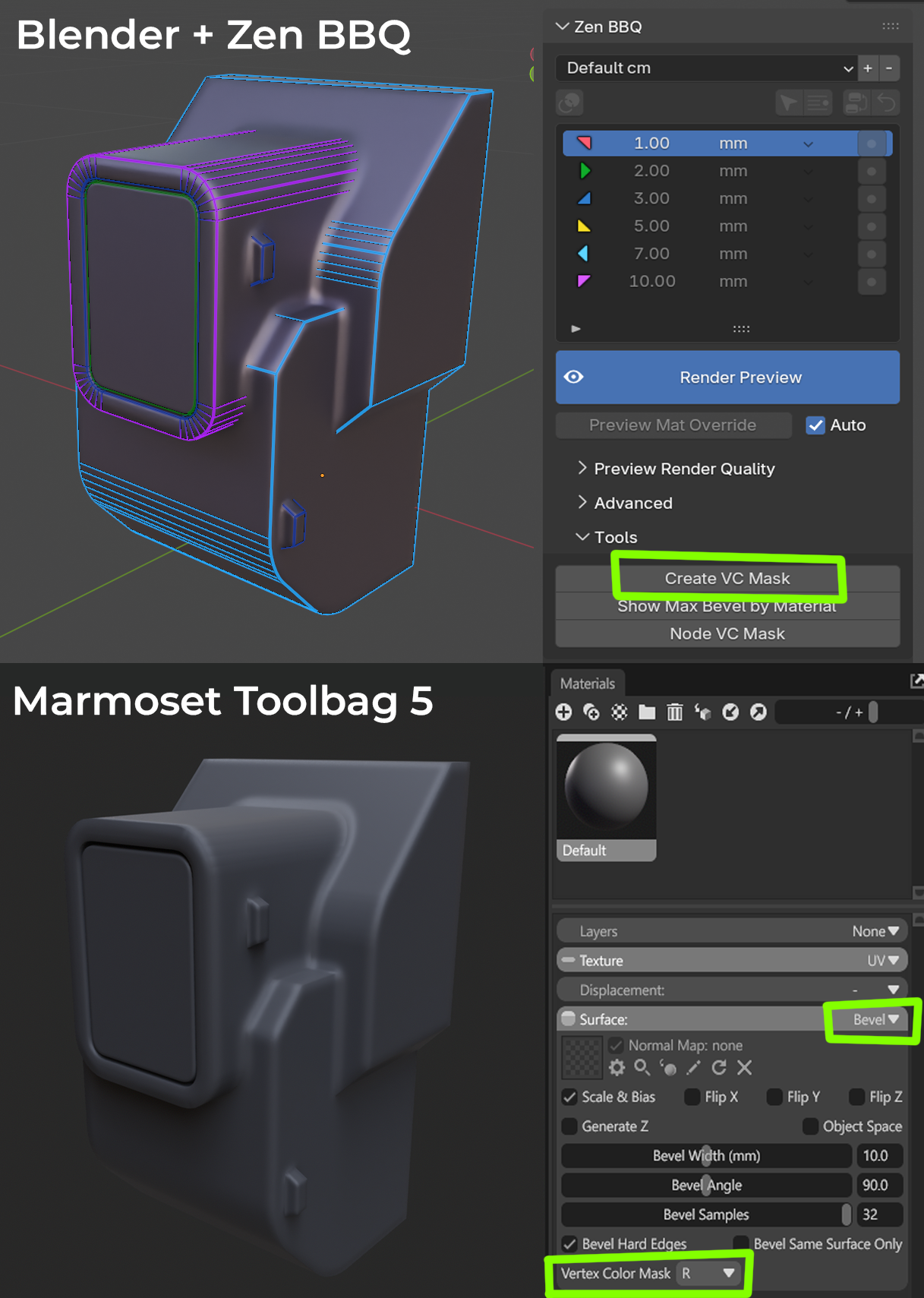Adjust the Bevel Samples slider
This screenshot has height=1298, width=924.
point(706,1215)
